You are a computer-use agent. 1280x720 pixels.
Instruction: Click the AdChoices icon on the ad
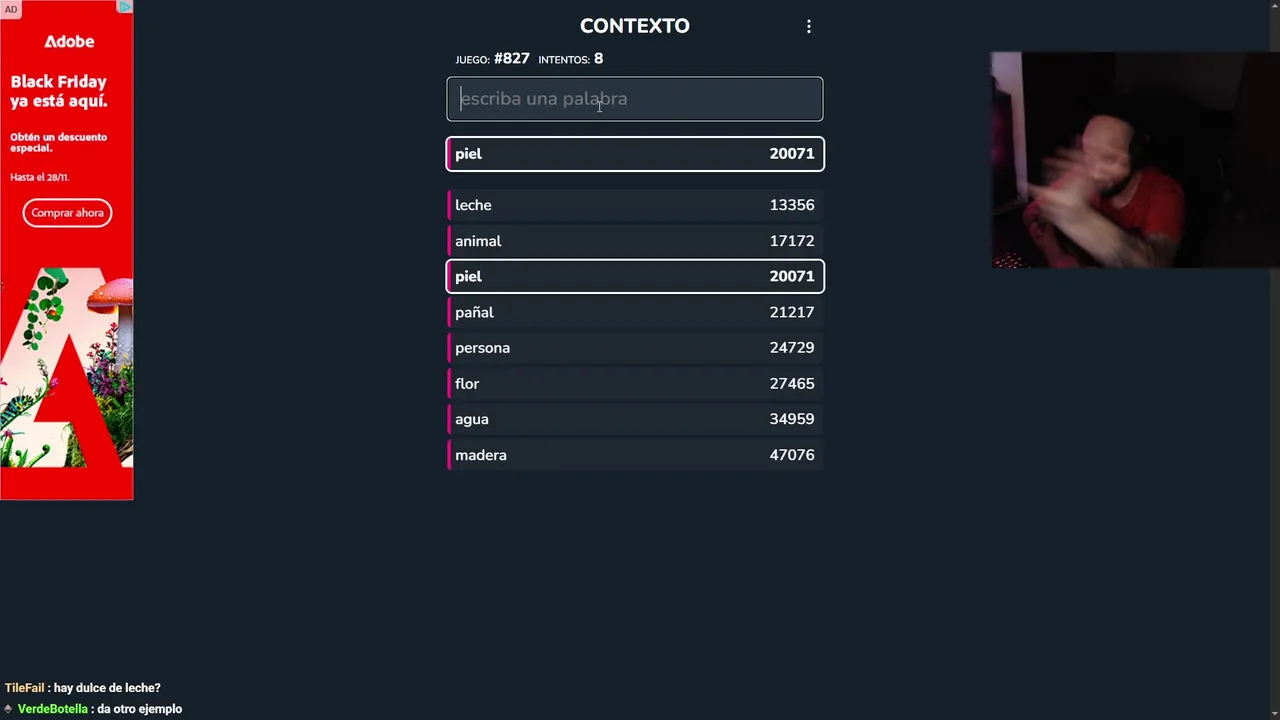pyautogui.click(x=124, y=7)
